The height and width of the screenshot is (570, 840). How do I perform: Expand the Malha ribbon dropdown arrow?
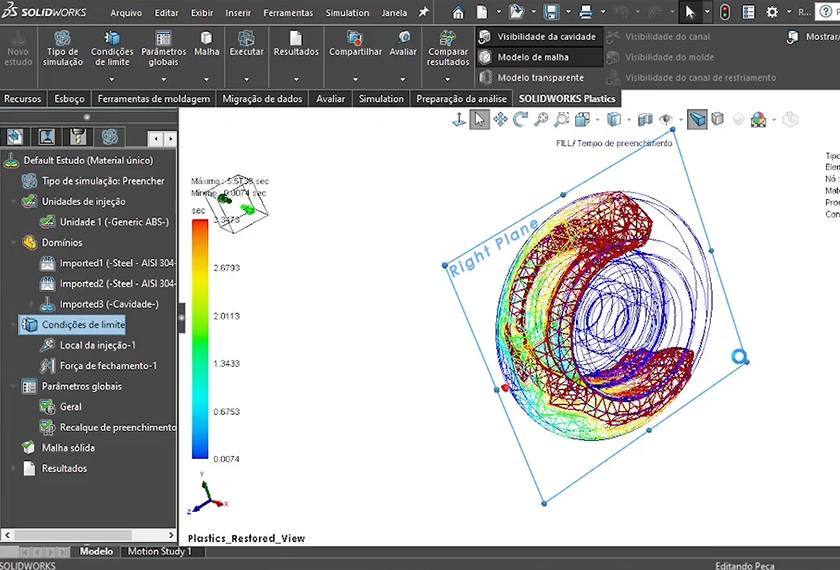pos(206,79)
